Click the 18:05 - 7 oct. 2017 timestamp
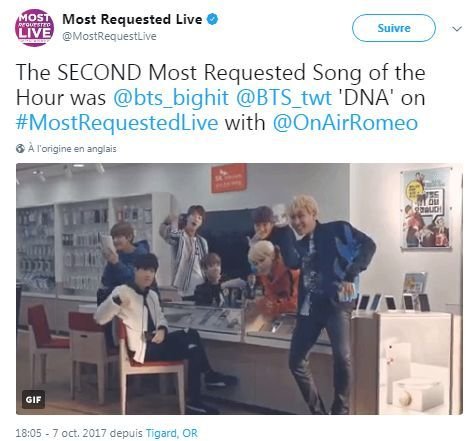This screenshot has width=473, height=441. (x=61, y=433)
